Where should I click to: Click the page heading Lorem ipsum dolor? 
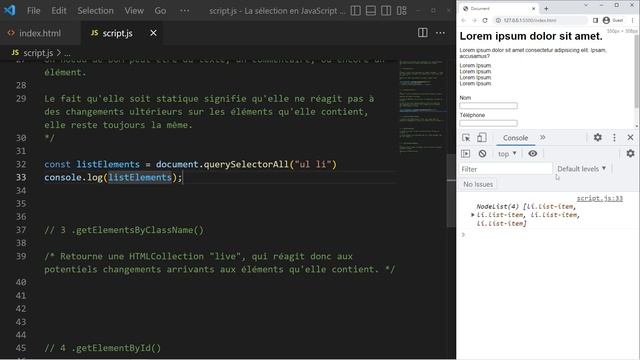(x=531, y=36)
